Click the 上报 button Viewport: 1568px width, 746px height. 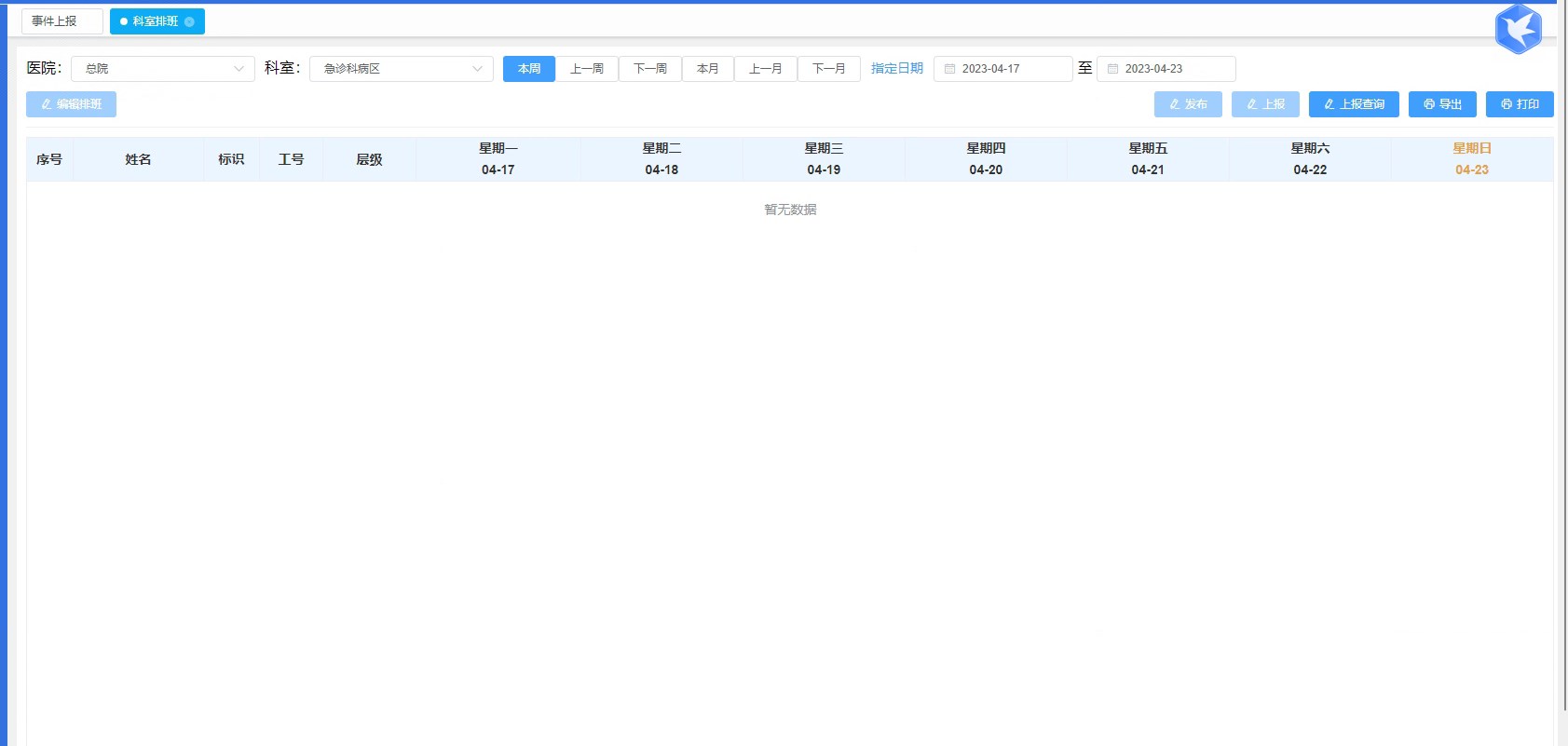1265,104
